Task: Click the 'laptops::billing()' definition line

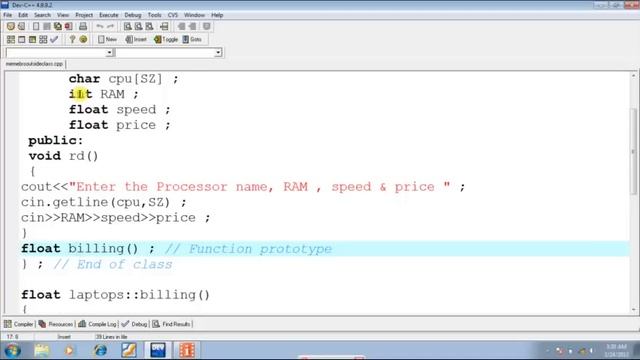Action: [x=116, y=295]
